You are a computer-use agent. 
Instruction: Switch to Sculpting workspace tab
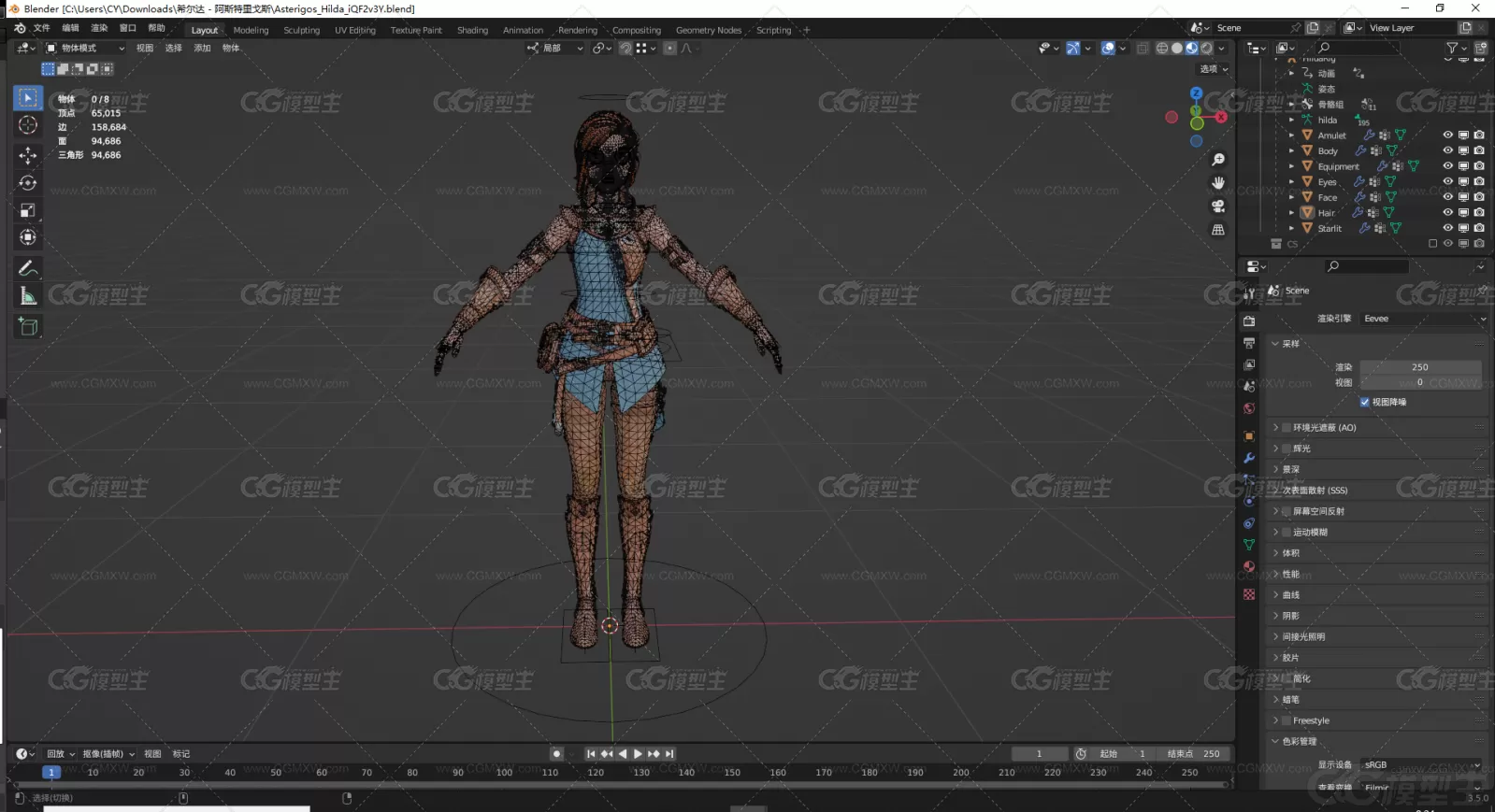[x=301, y=30]
